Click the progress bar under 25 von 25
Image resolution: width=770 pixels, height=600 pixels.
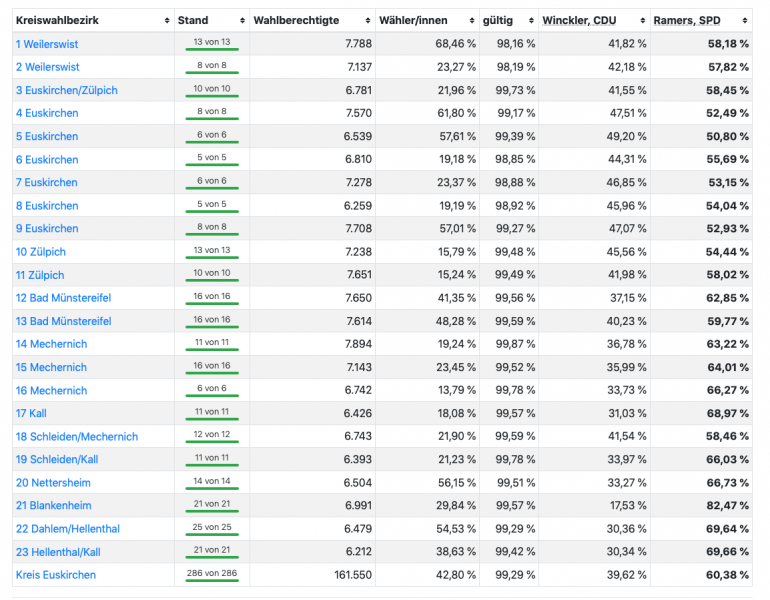pyautogui.click(x=212, y=536)
